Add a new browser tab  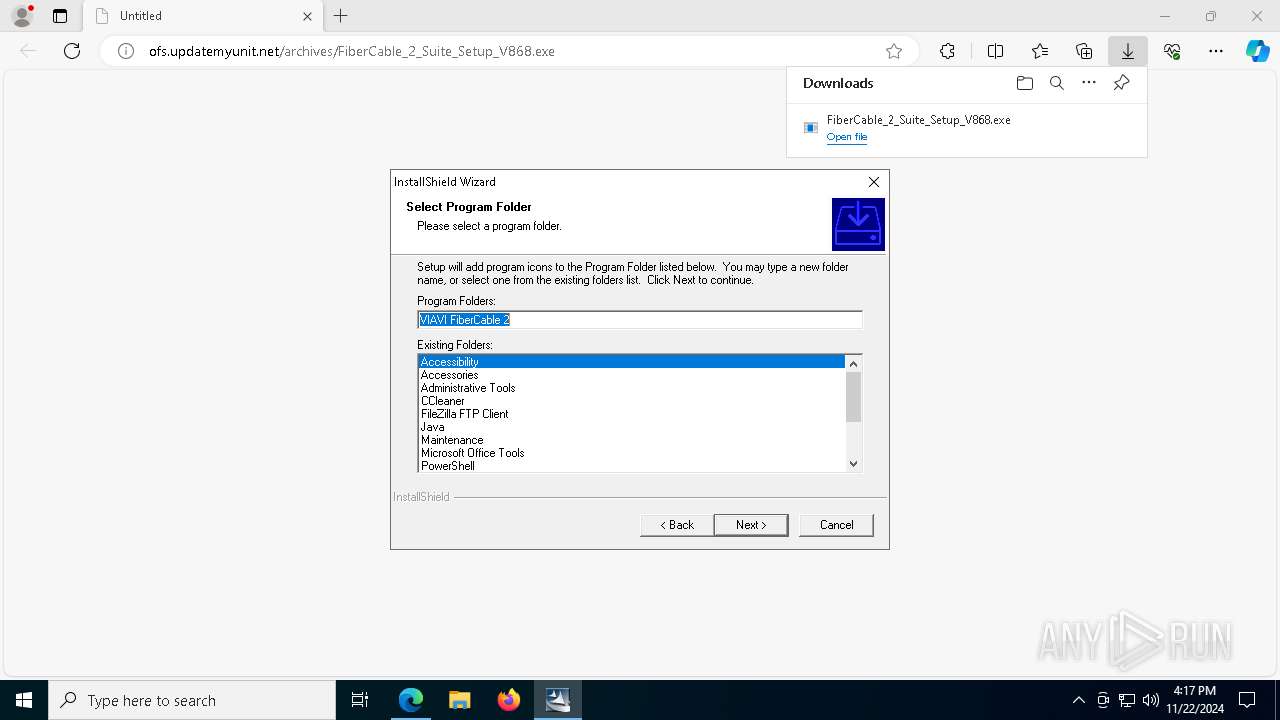(x=341, y=16)
